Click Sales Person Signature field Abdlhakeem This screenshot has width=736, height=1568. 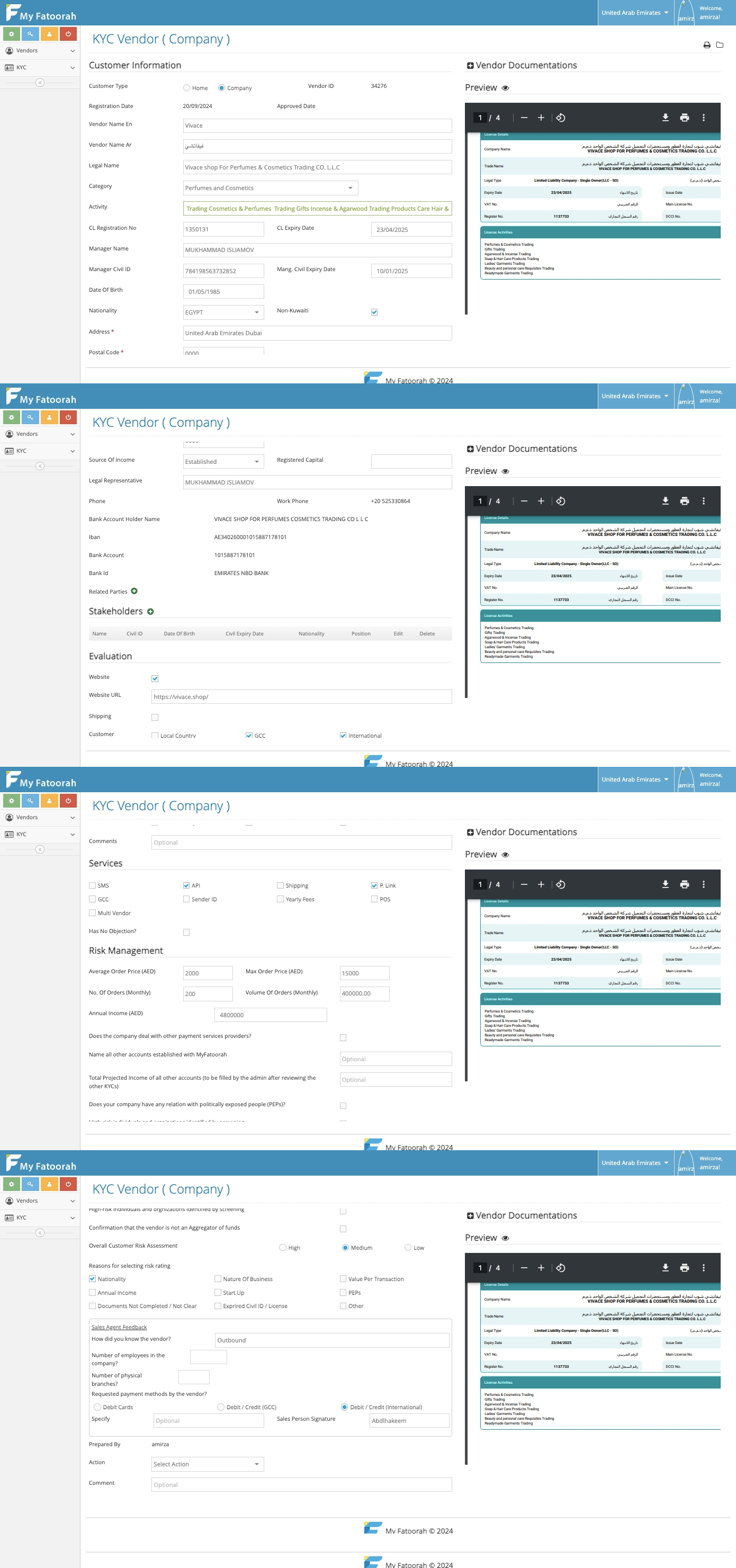click(x=410, y=1420)
